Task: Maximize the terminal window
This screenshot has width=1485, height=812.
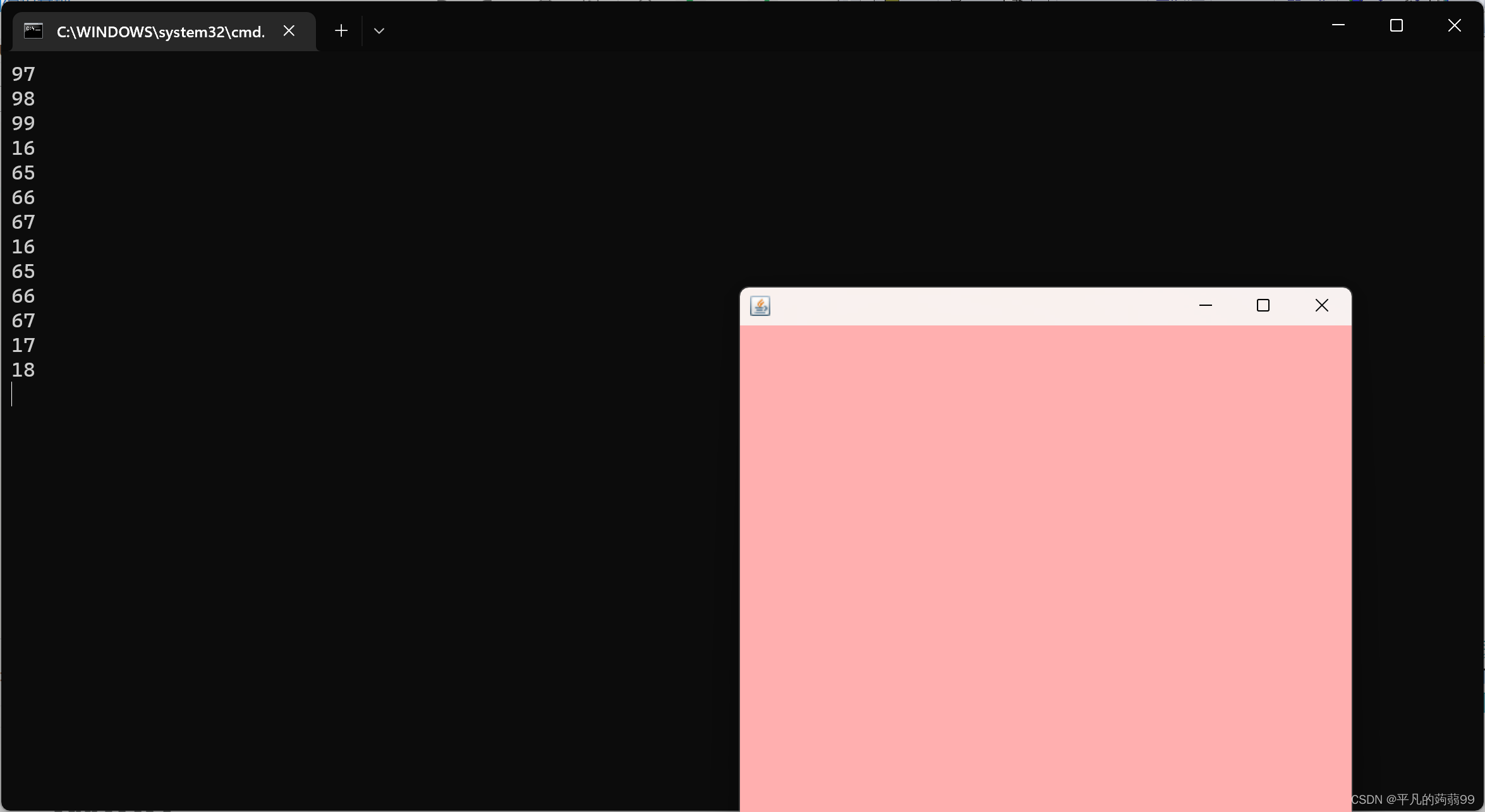Action: [1396, 25]
